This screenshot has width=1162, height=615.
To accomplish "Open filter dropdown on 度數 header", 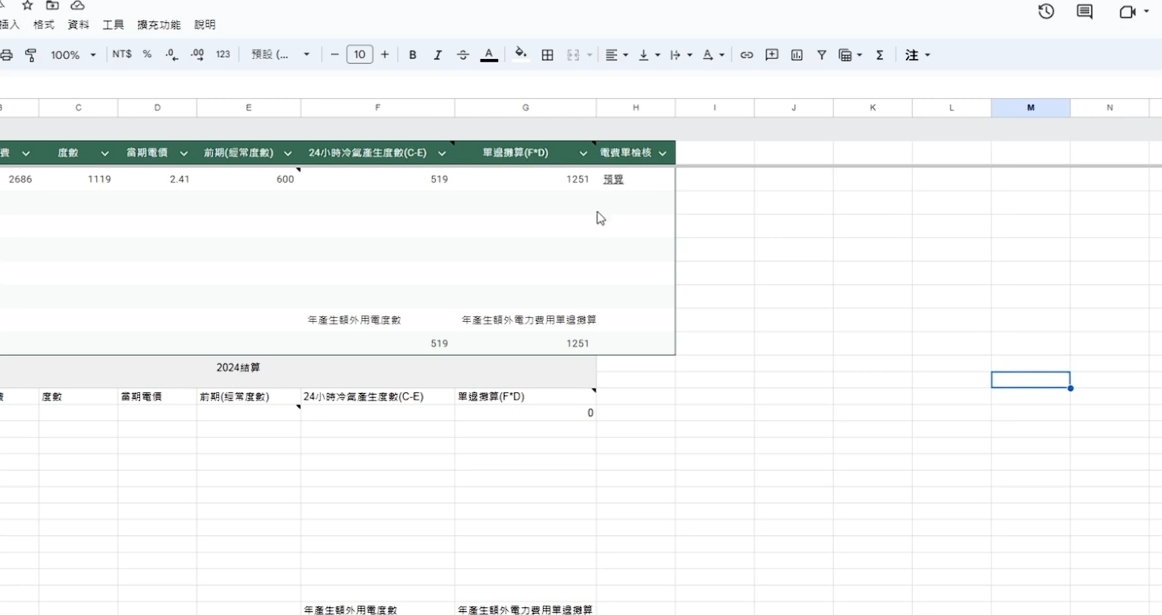I will tap(104, 153).
